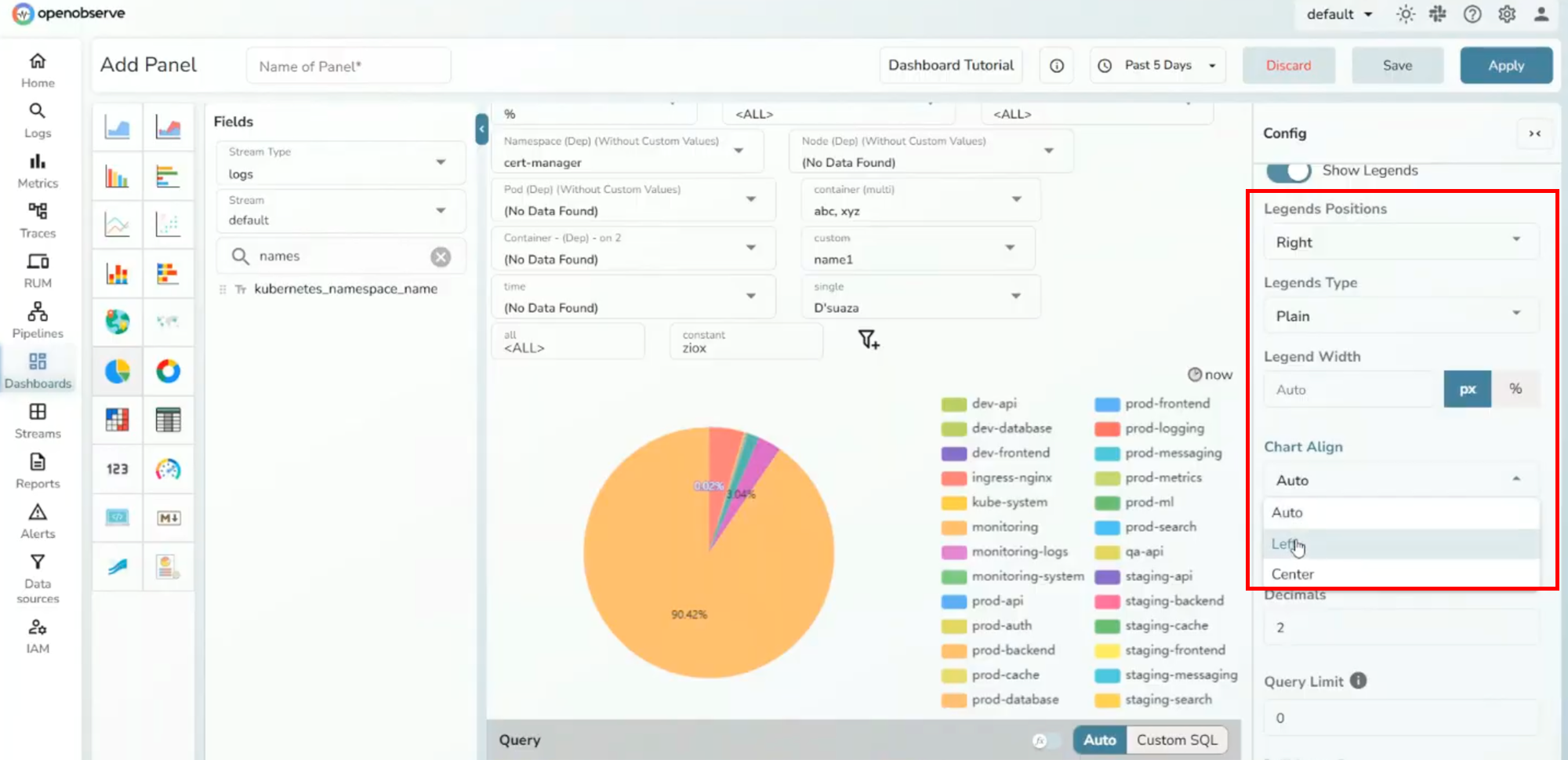Expand the Past 5 Days time picker
This screenshot has width=1568, height=760.
point(1157,65)
